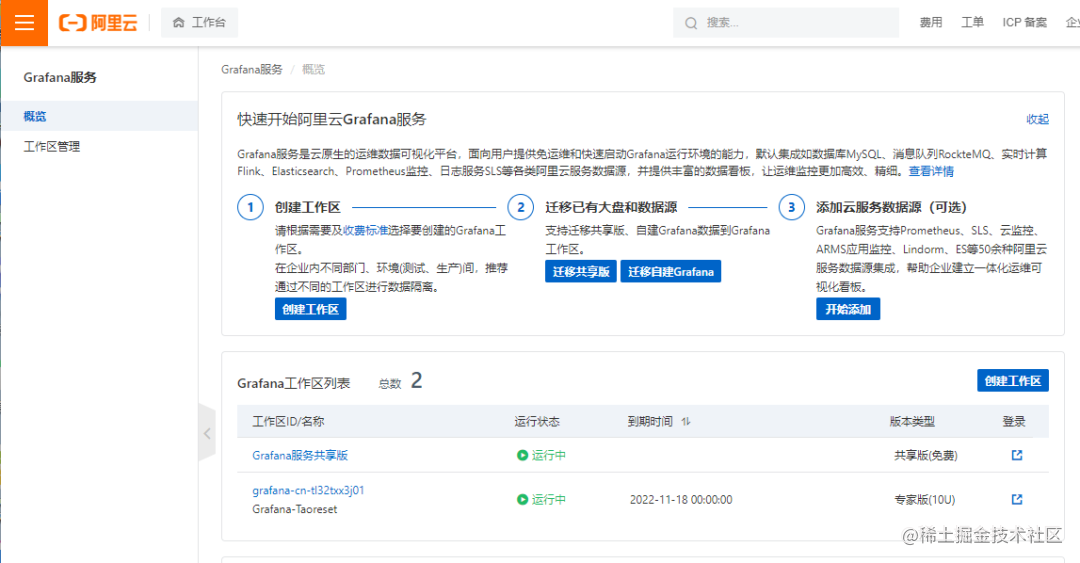1080x563 pixels.
Task: Focus the 搜索 search field
Action: pos(786,23)
